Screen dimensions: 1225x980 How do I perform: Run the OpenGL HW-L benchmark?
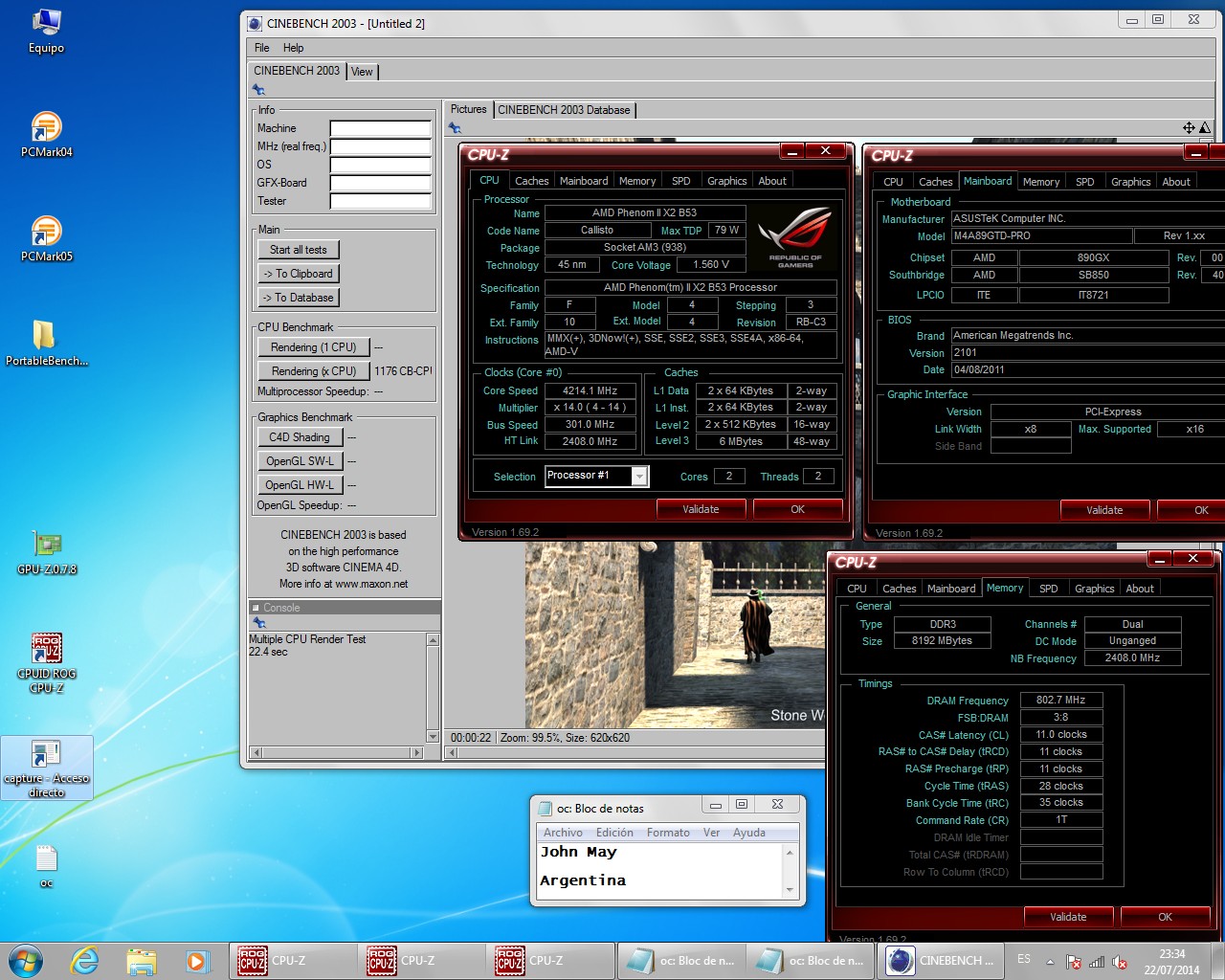click(300, 485)
